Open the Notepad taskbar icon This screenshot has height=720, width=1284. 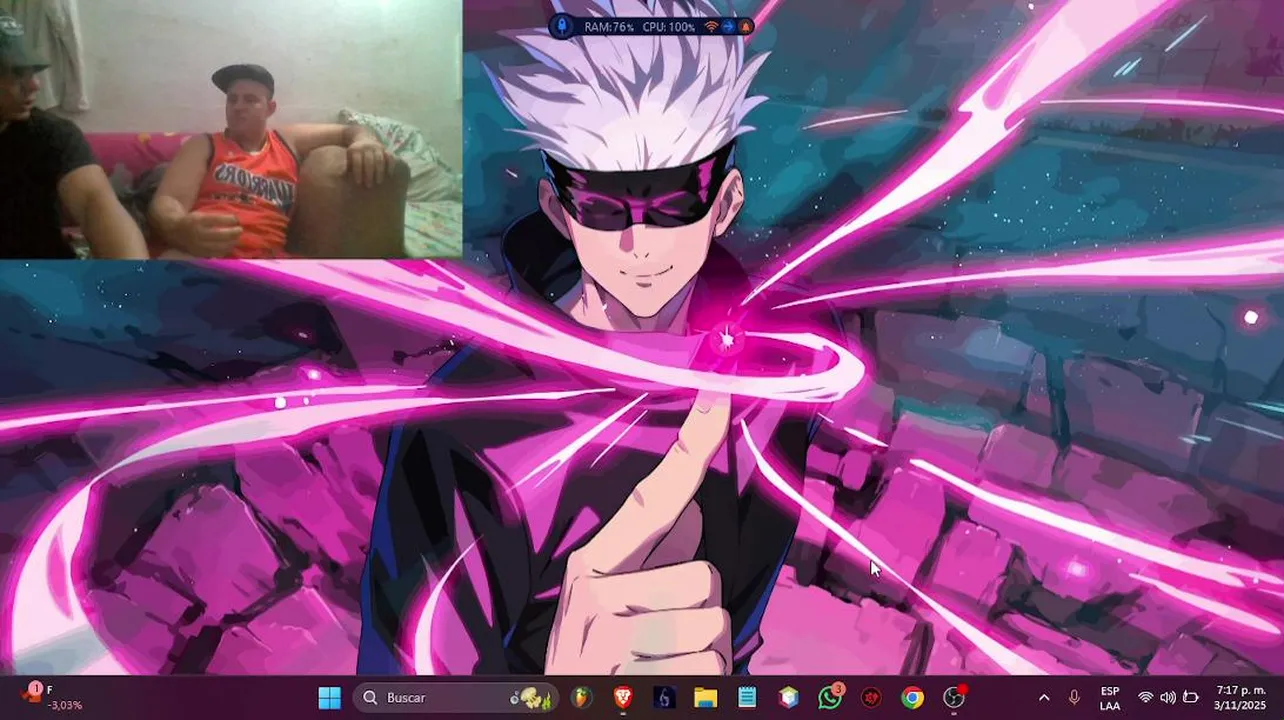coord(747,697)
